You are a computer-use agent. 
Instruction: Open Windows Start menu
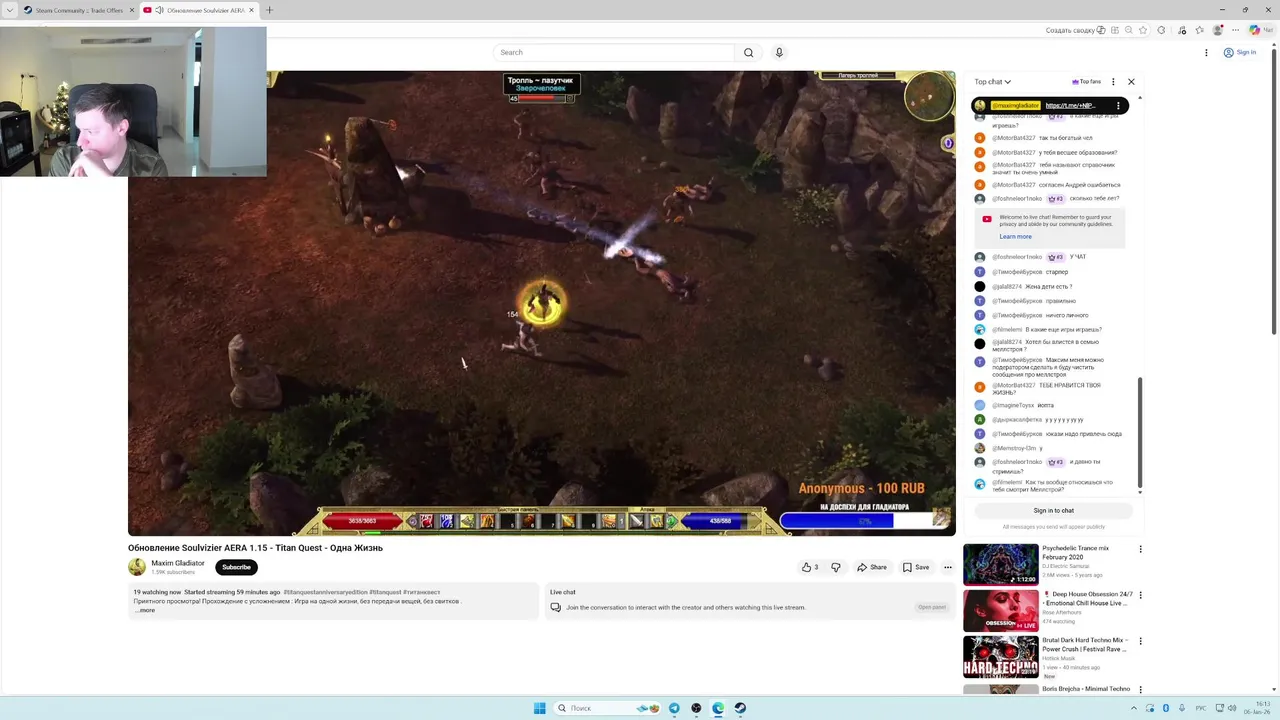539,708
